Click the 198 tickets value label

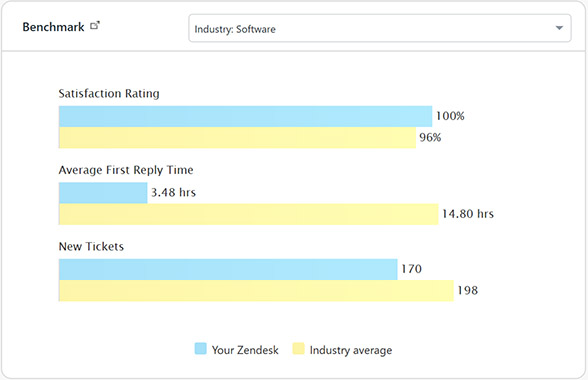[x=467, y=290]
